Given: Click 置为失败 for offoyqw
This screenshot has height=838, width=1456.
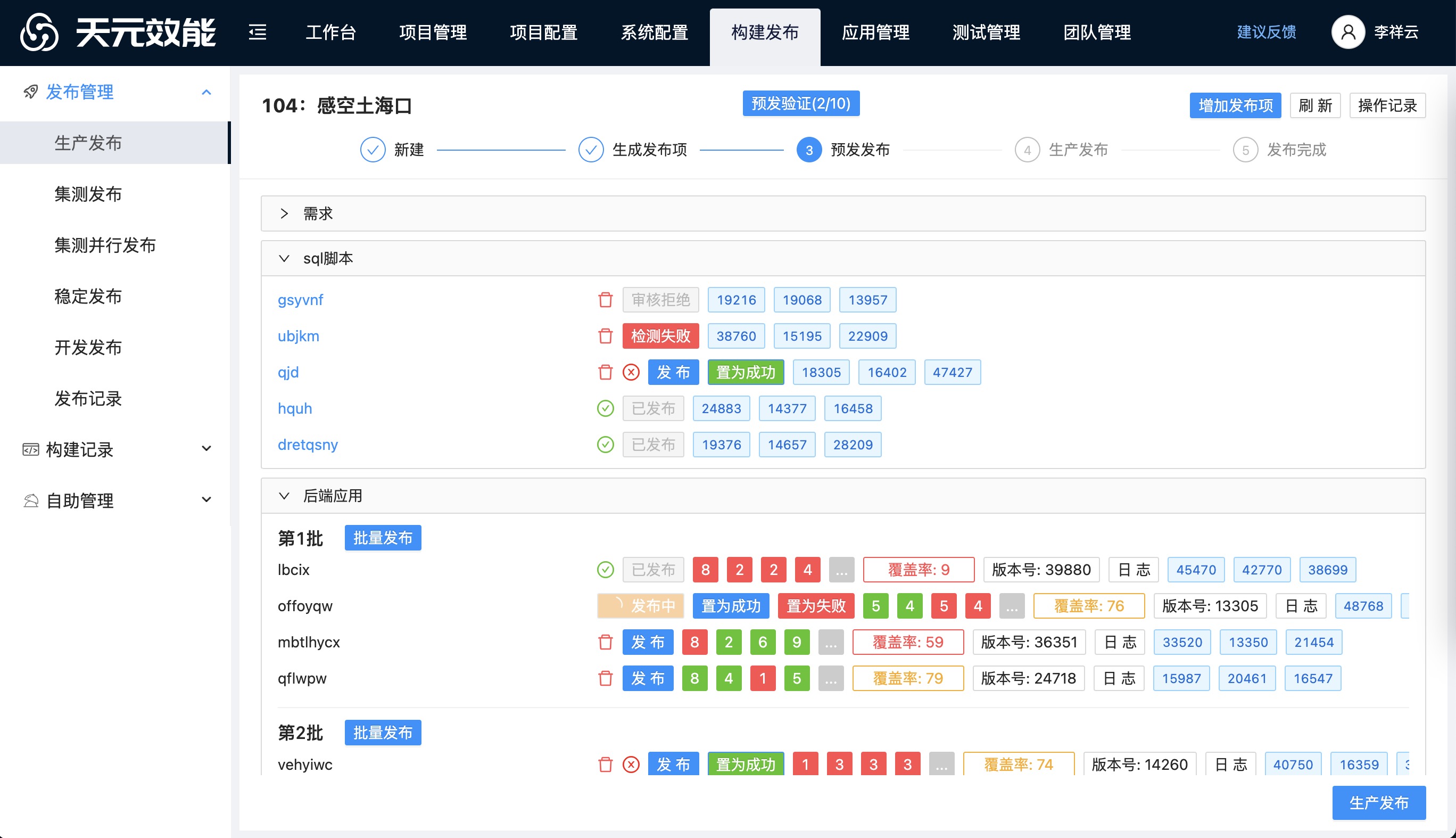Looking at the screenshot, I should (x=816, y=606).
